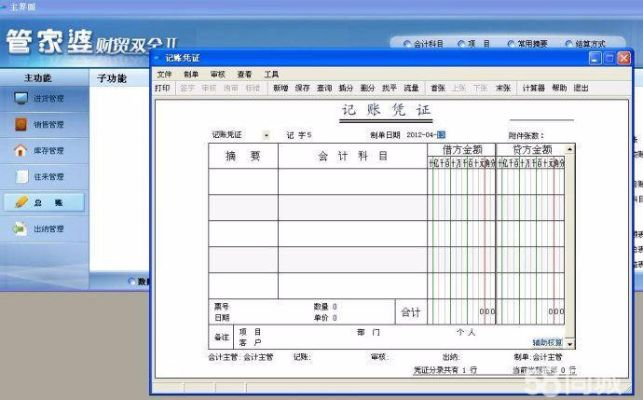Screen dimensions: 643x400
Task: Open the 出纳管理 module icon
Action: click(20, 229)
